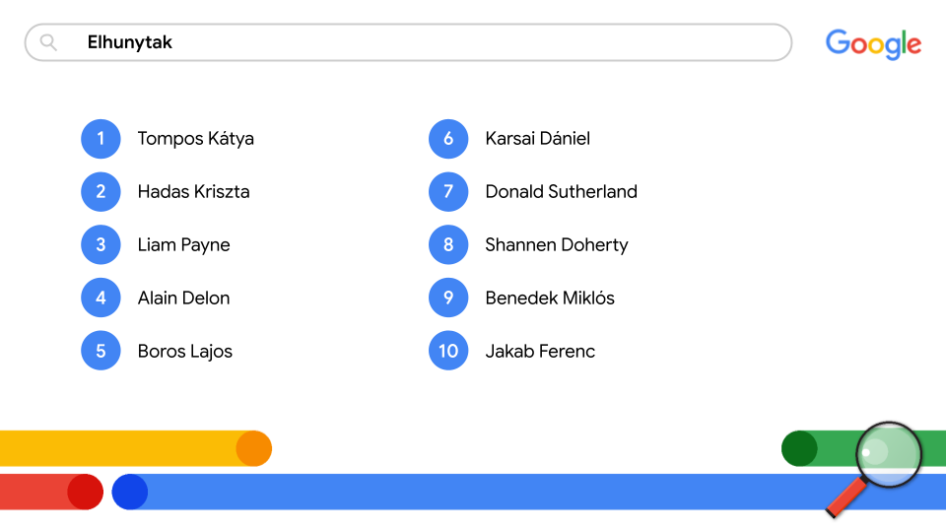This screenshot has width=946, height=532.
Task: Select the Liam Payne entry
Action: (x=184, y=245)
